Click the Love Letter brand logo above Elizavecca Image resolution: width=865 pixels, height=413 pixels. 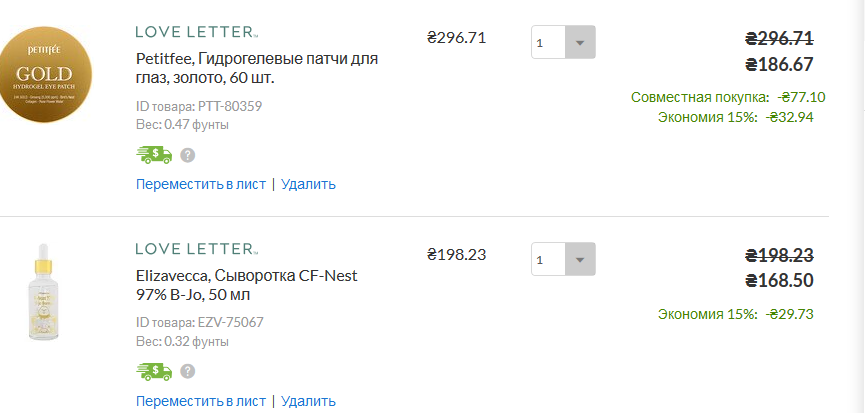pos(197,249)
